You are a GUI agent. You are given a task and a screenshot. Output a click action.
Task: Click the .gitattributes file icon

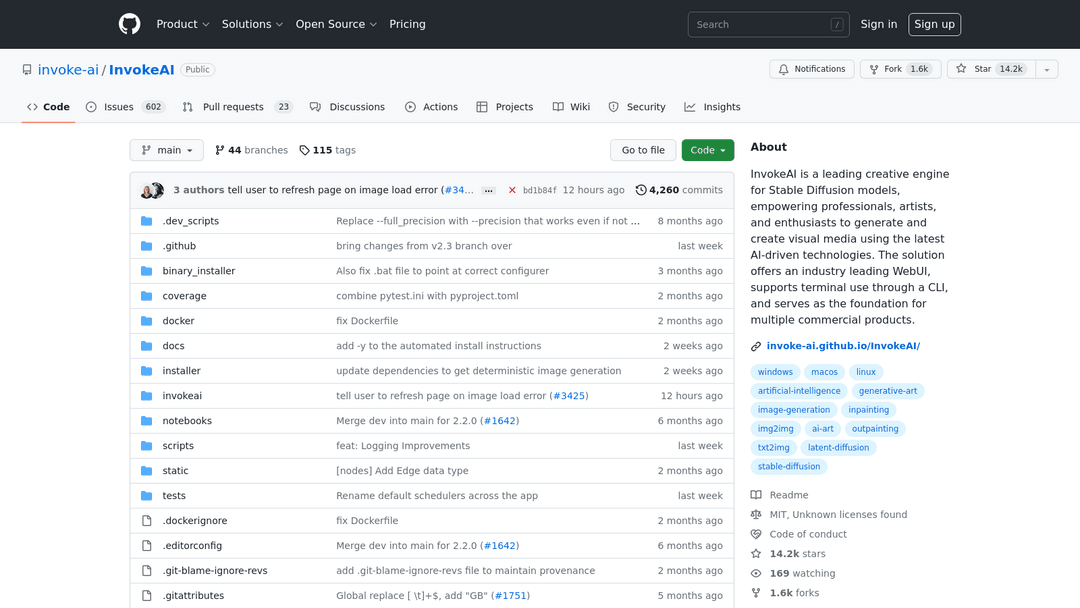coord(147,596)
